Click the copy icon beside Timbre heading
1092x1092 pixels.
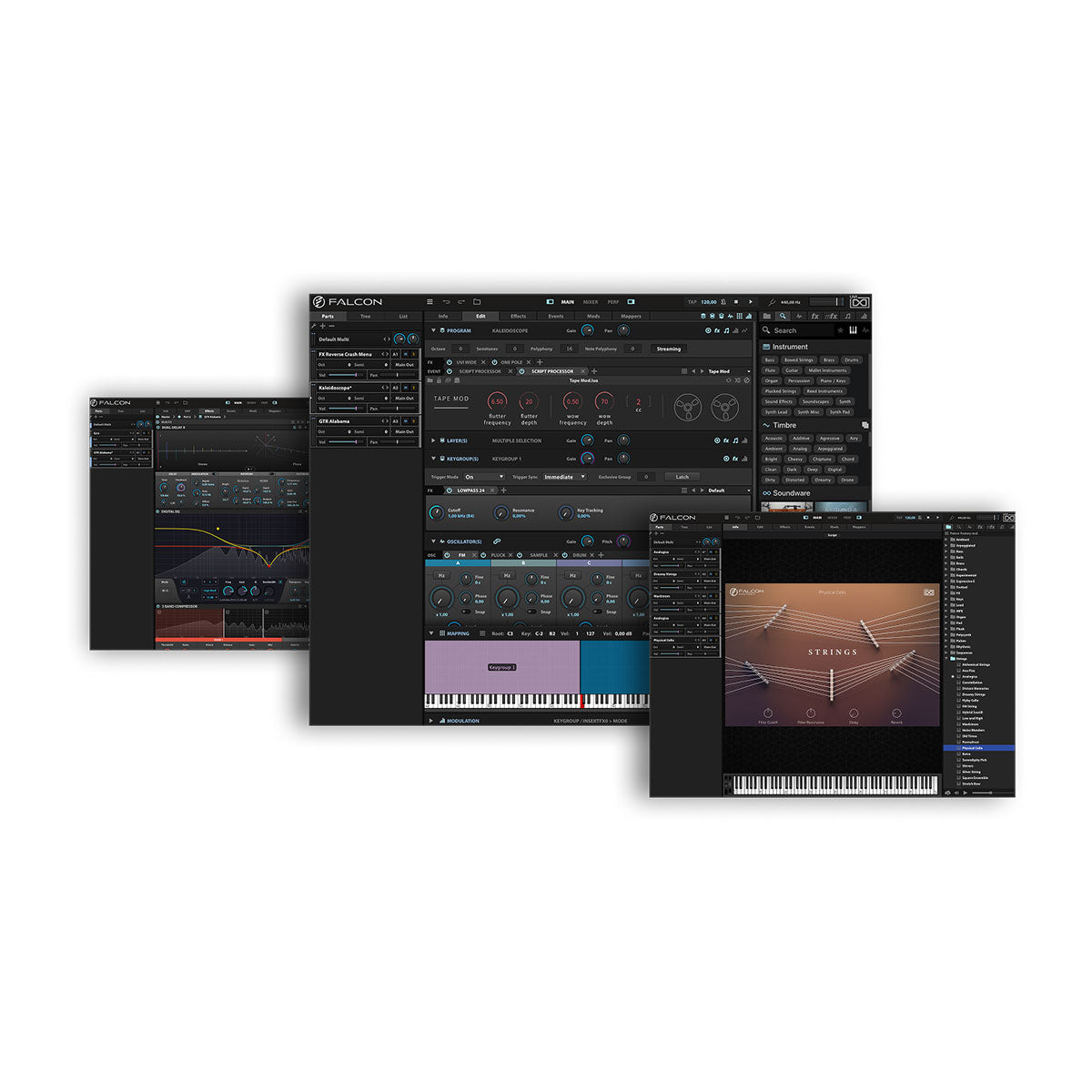click(x=864, y=425)
